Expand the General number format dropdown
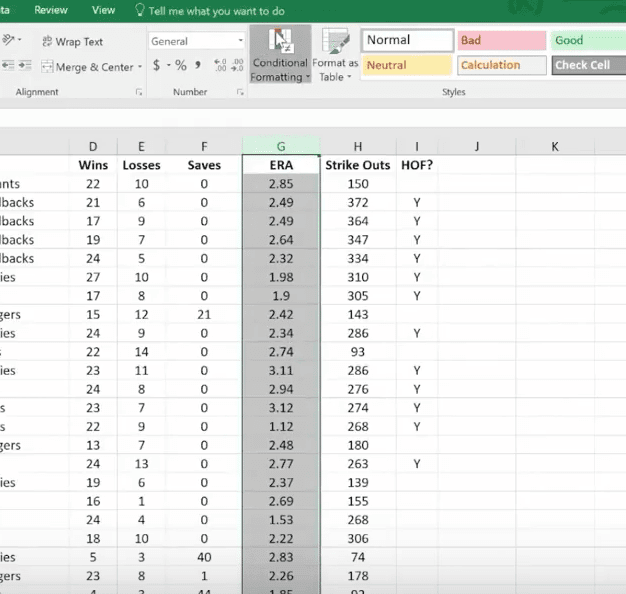The width and height of the screenshot is (626, 594). (x=241, y=41)
